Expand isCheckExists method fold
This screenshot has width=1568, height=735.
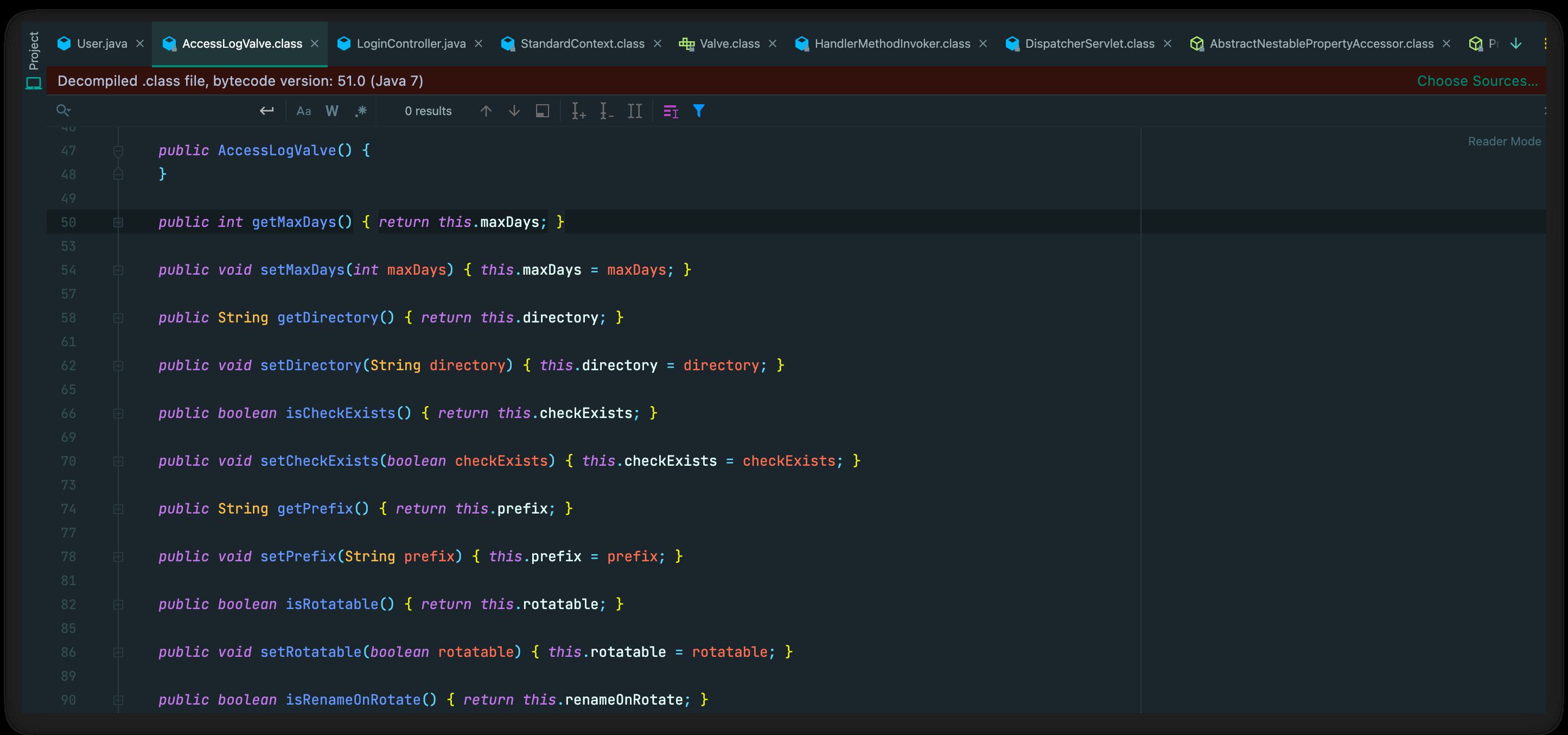pyautogui.click(x=118, y=414)
